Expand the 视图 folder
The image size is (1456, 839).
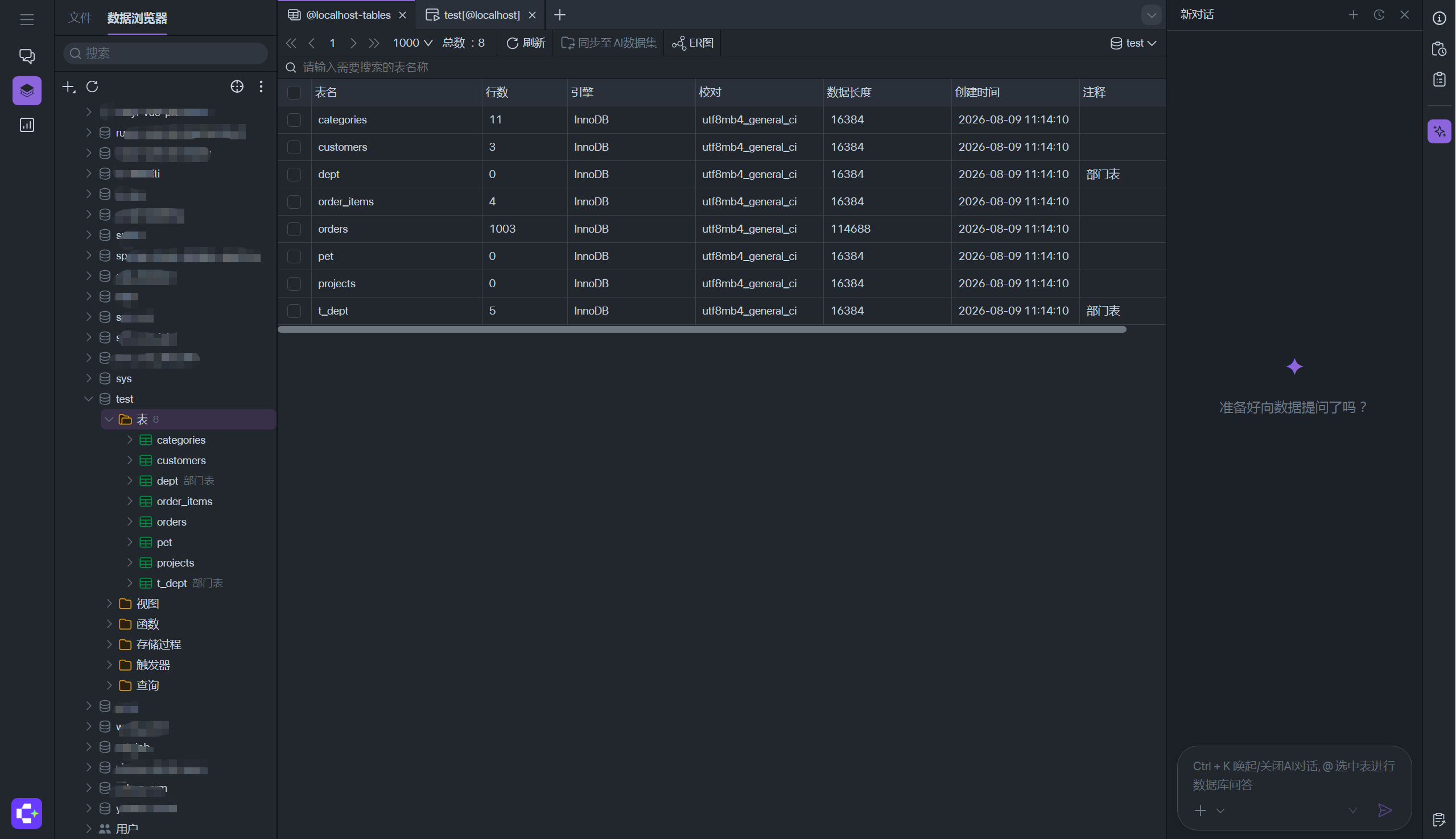coord(109,604)
